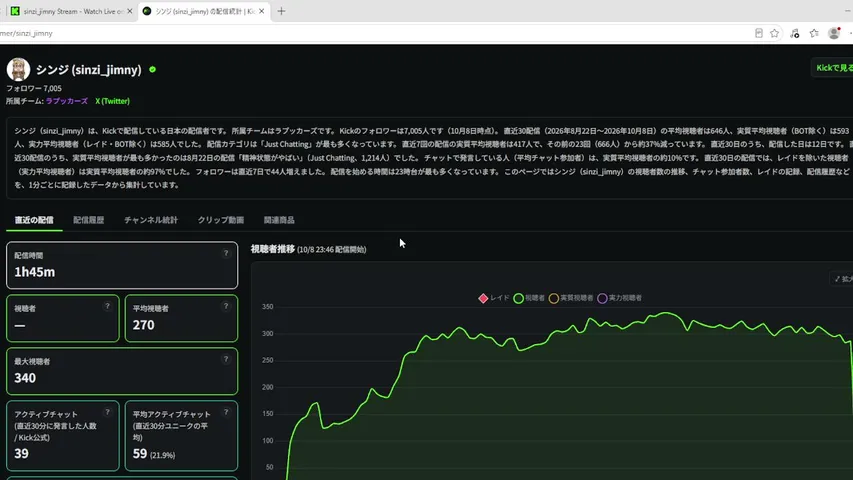Click the シンジ streamer avatar image

pos(18,70)
